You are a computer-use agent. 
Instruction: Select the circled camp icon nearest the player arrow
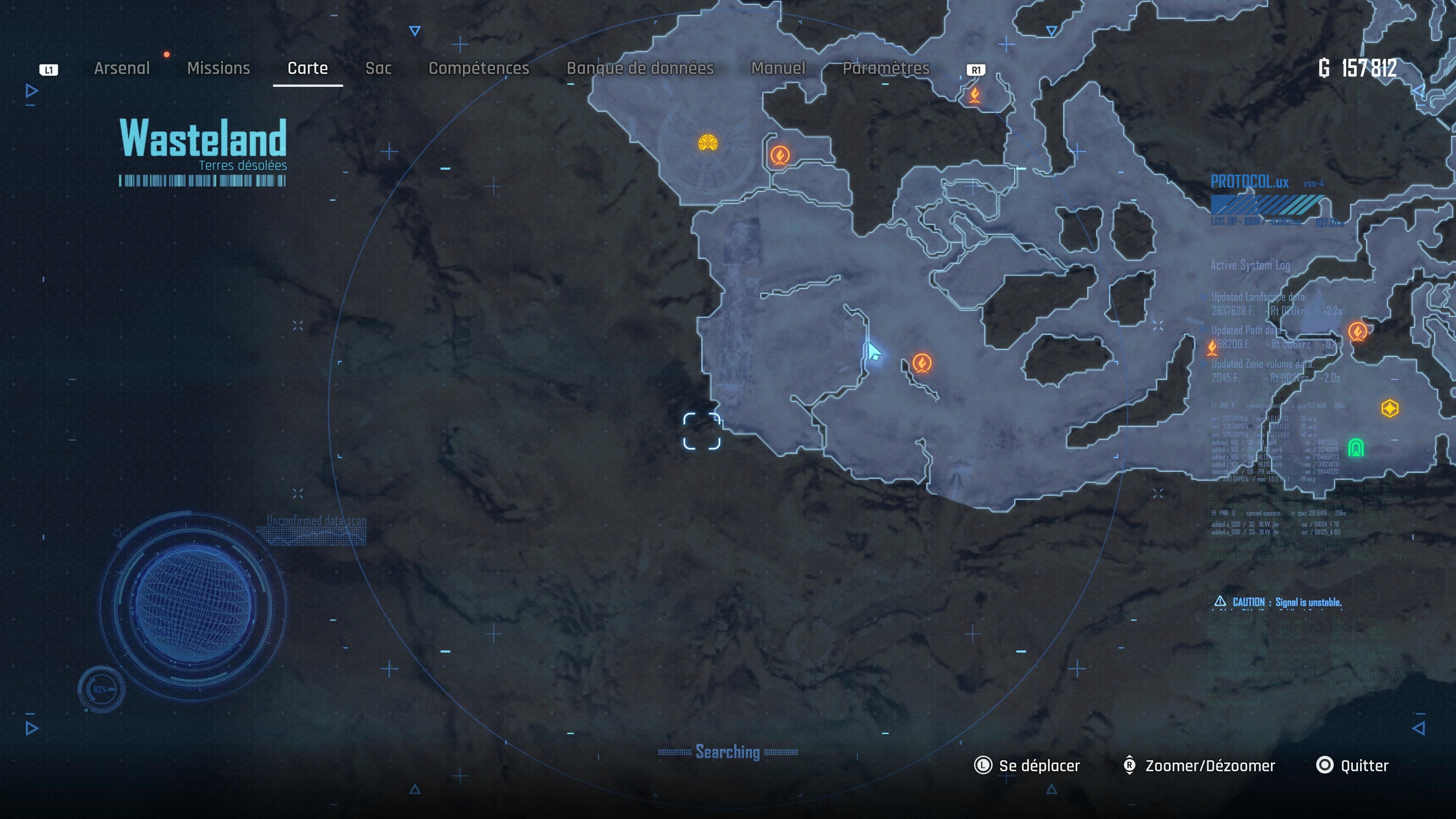922,363
